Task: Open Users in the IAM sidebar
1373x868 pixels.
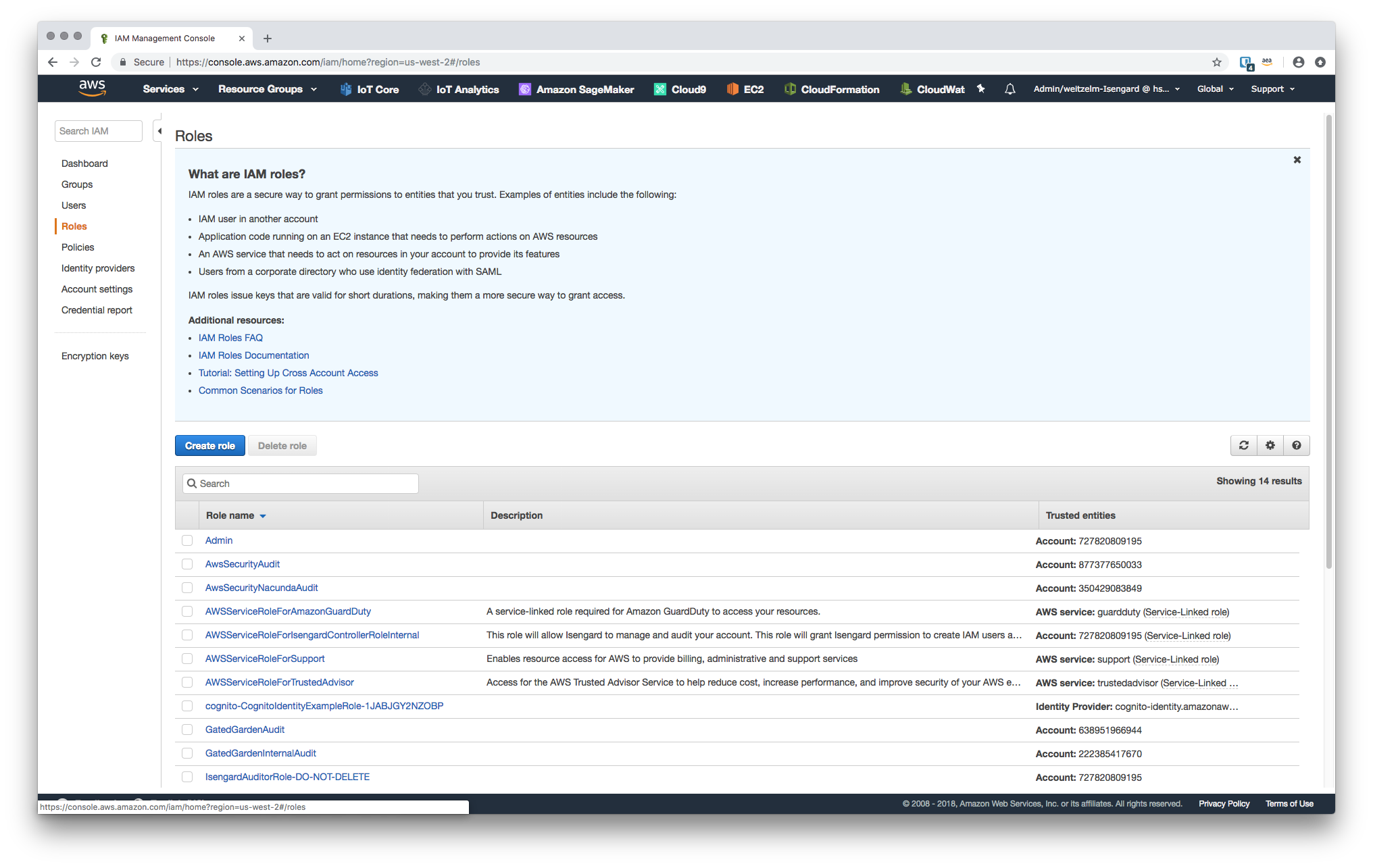Action: point(74,205)
